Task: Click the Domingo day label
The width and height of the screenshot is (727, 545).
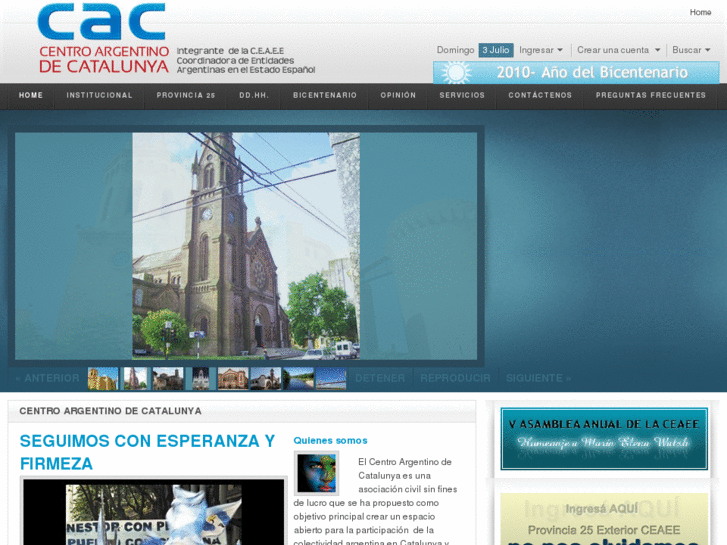Action: (455, 50)
